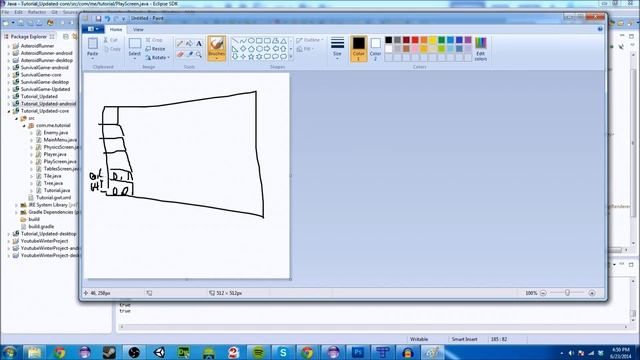Open the Paste dropdown arrow
Image resolution: width=640 pixels, height=360 pixels.
93,57
